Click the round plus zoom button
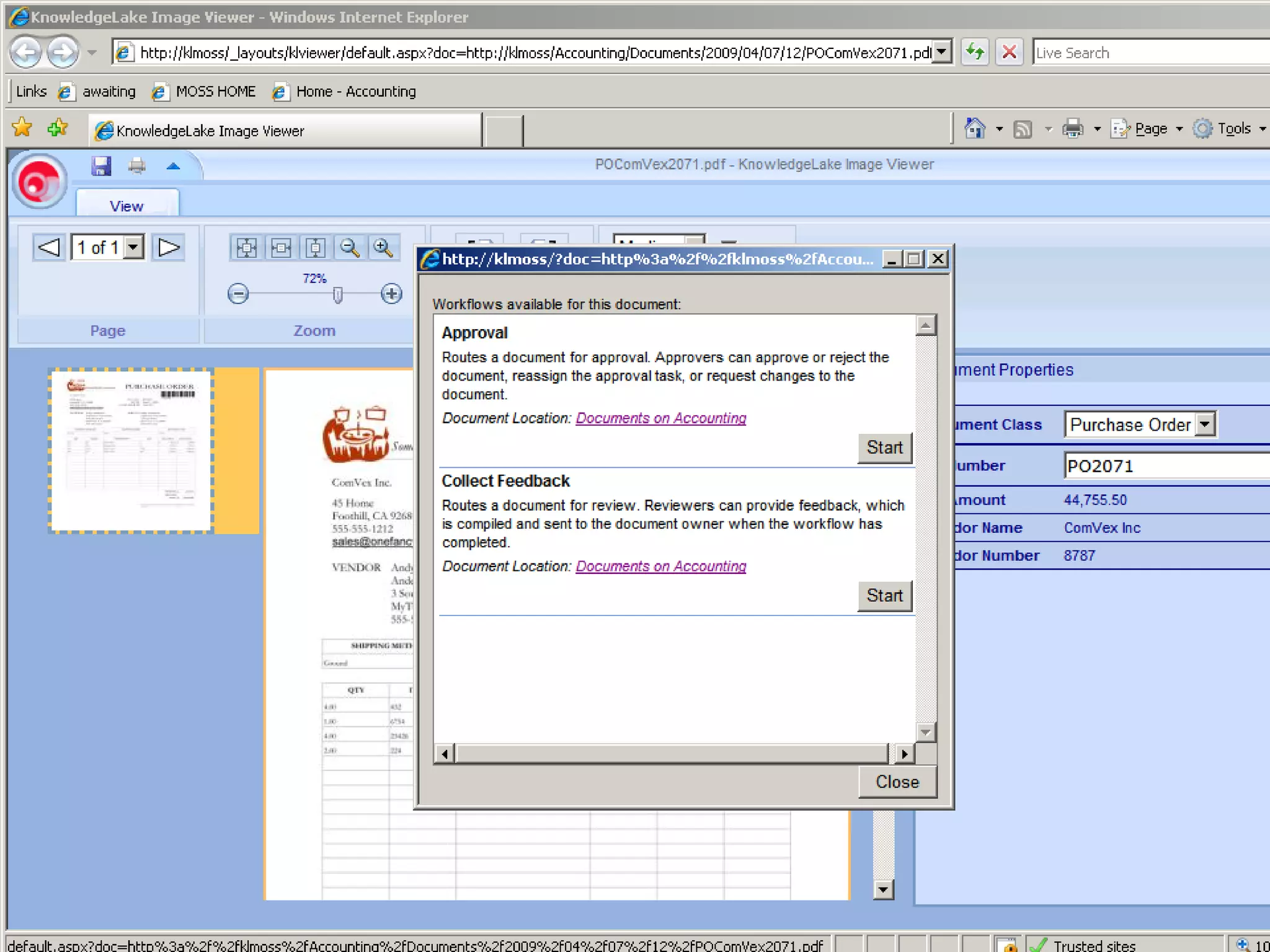 [x=391, y=293]
